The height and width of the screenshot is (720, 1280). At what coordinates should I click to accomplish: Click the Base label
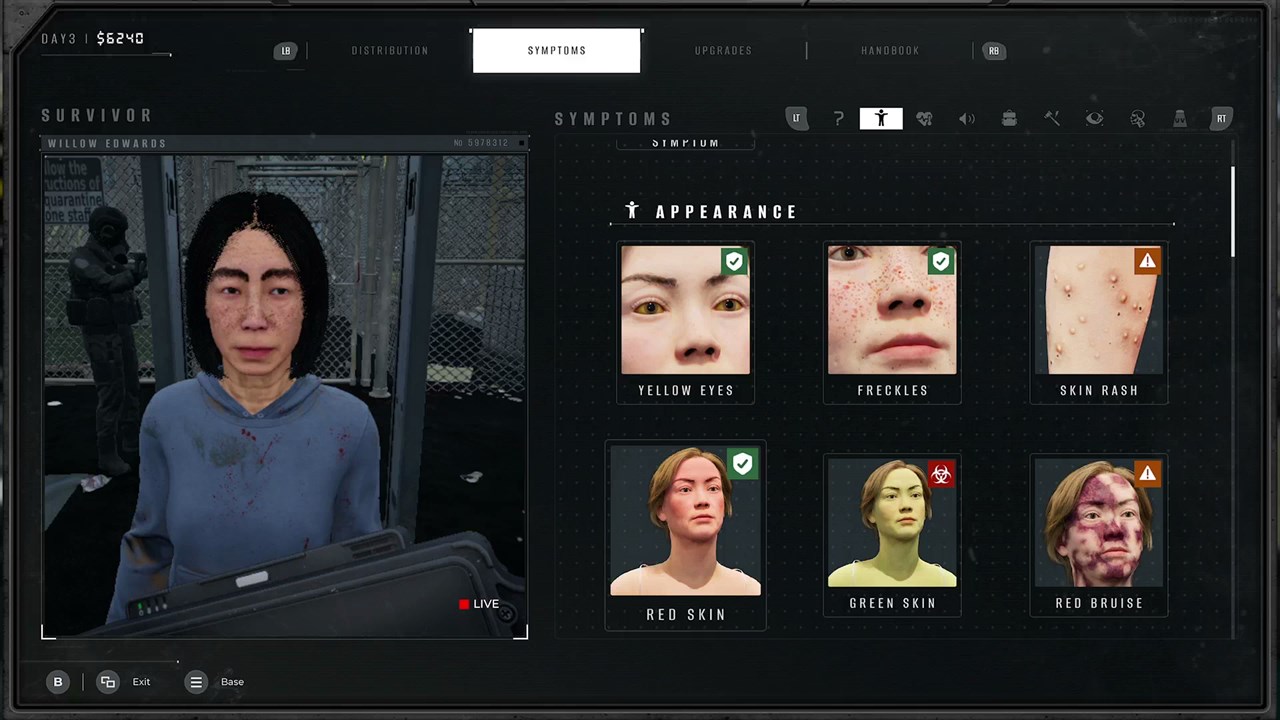(232, 682)
